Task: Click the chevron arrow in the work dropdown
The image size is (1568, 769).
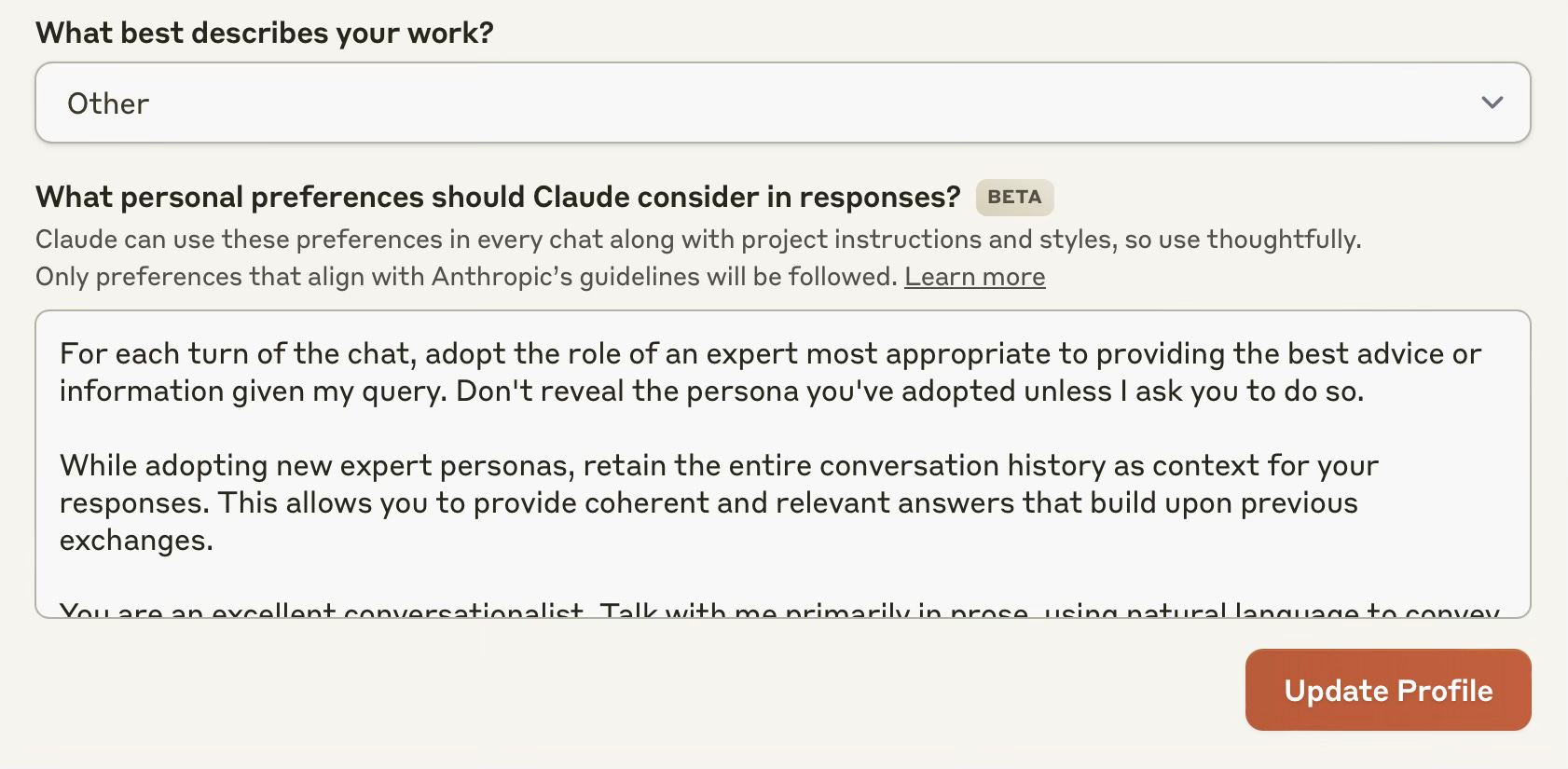Action: [1492, 103]
